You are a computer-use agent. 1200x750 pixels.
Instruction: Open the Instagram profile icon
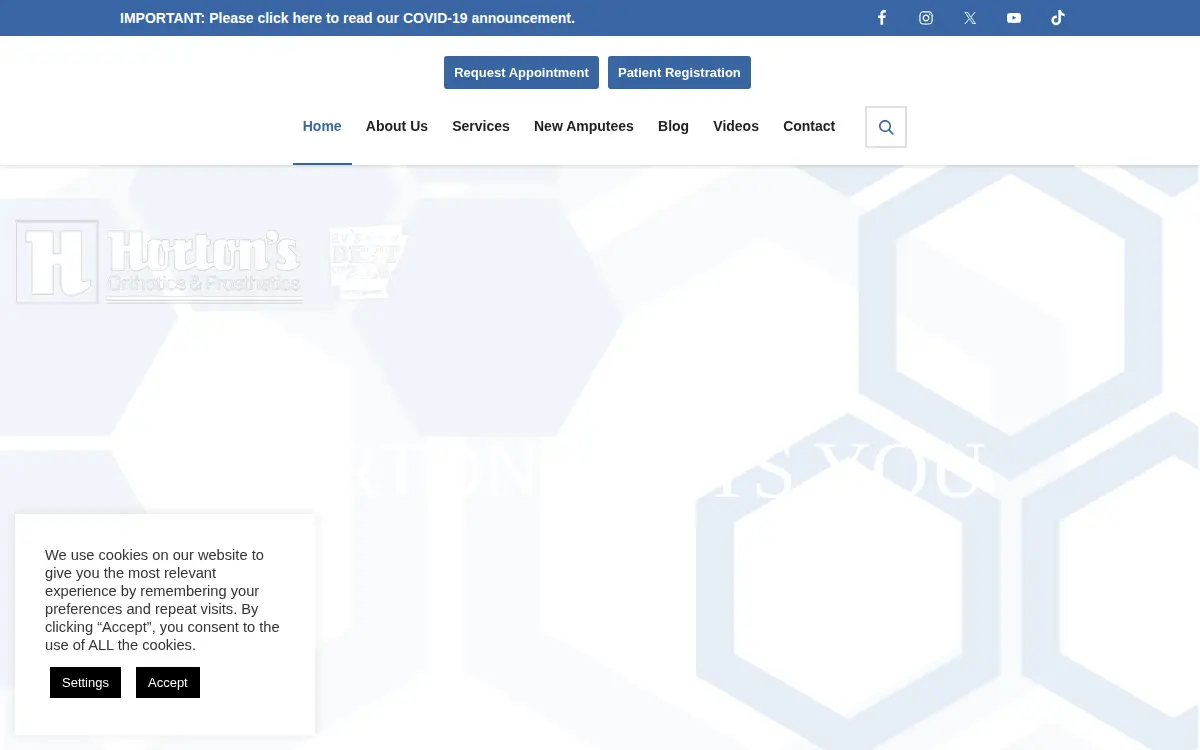(926, 18)
